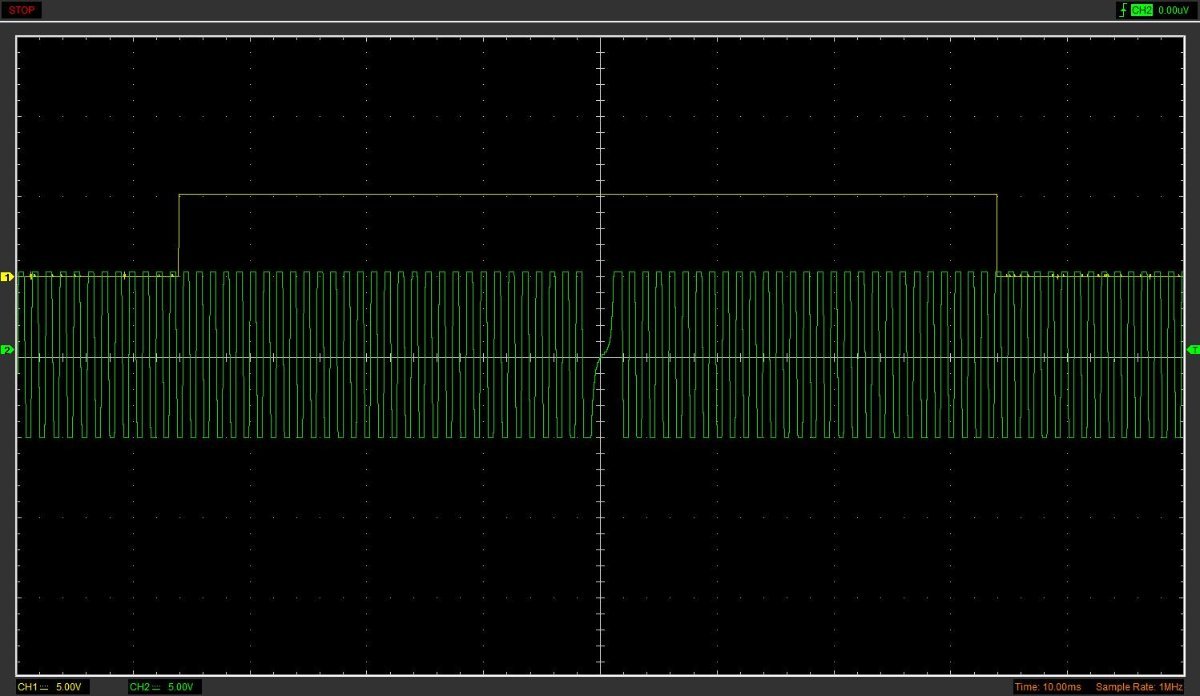Open the CH2 5.00V vertical scale readout

click(x=165, y=687)
